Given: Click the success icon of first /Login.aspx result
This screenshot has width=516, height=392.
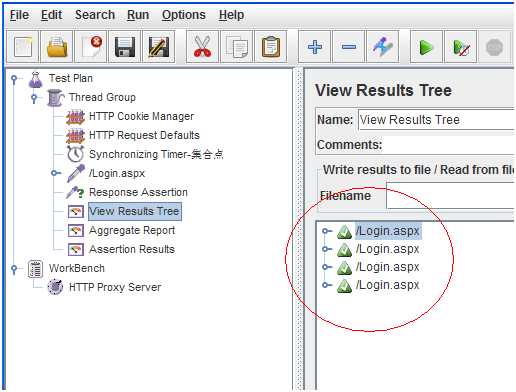Looking at the screenshot, I should tap(344, 231).
